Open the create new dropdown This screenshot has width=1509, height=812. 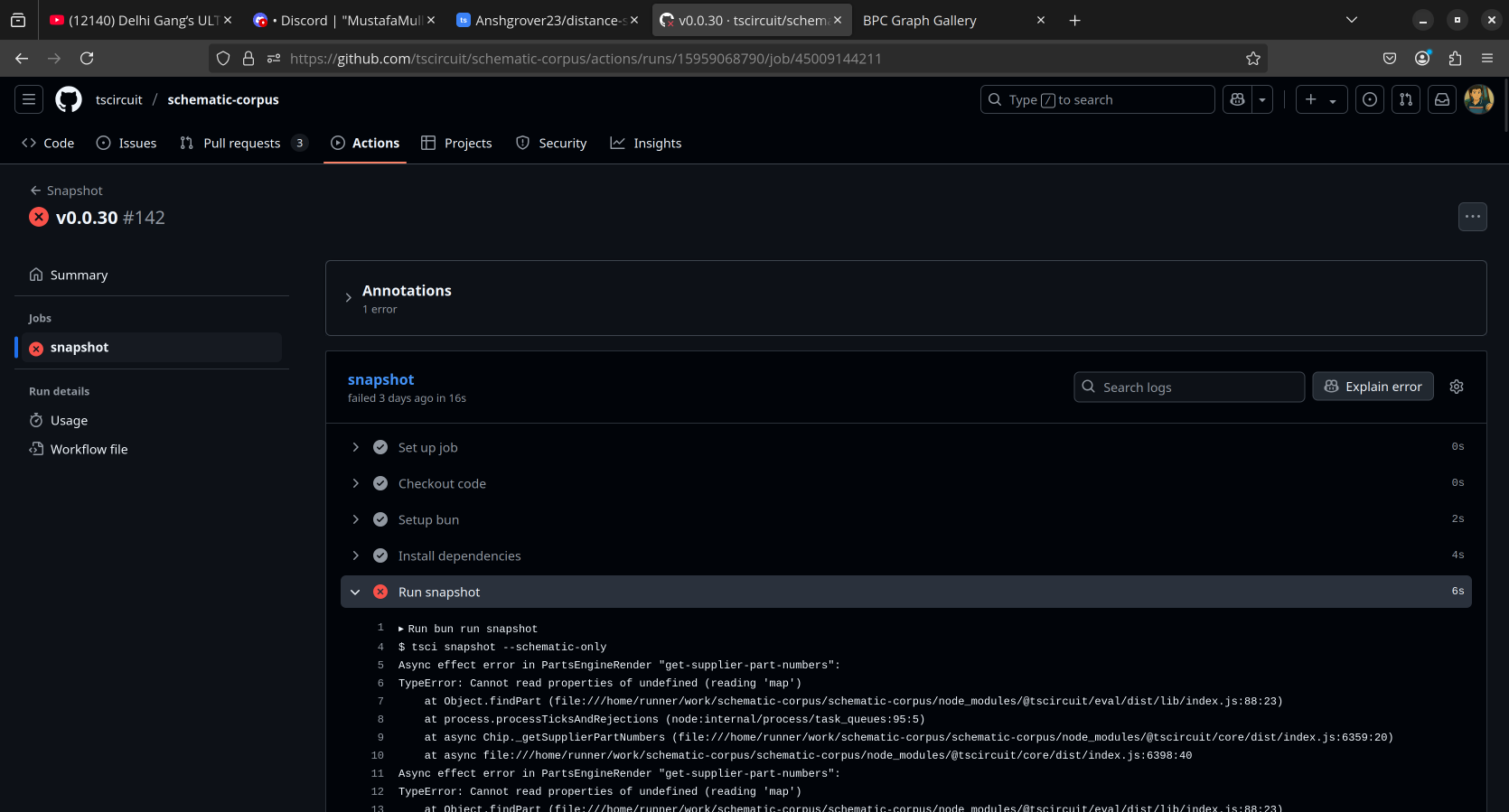[1321, 99]
